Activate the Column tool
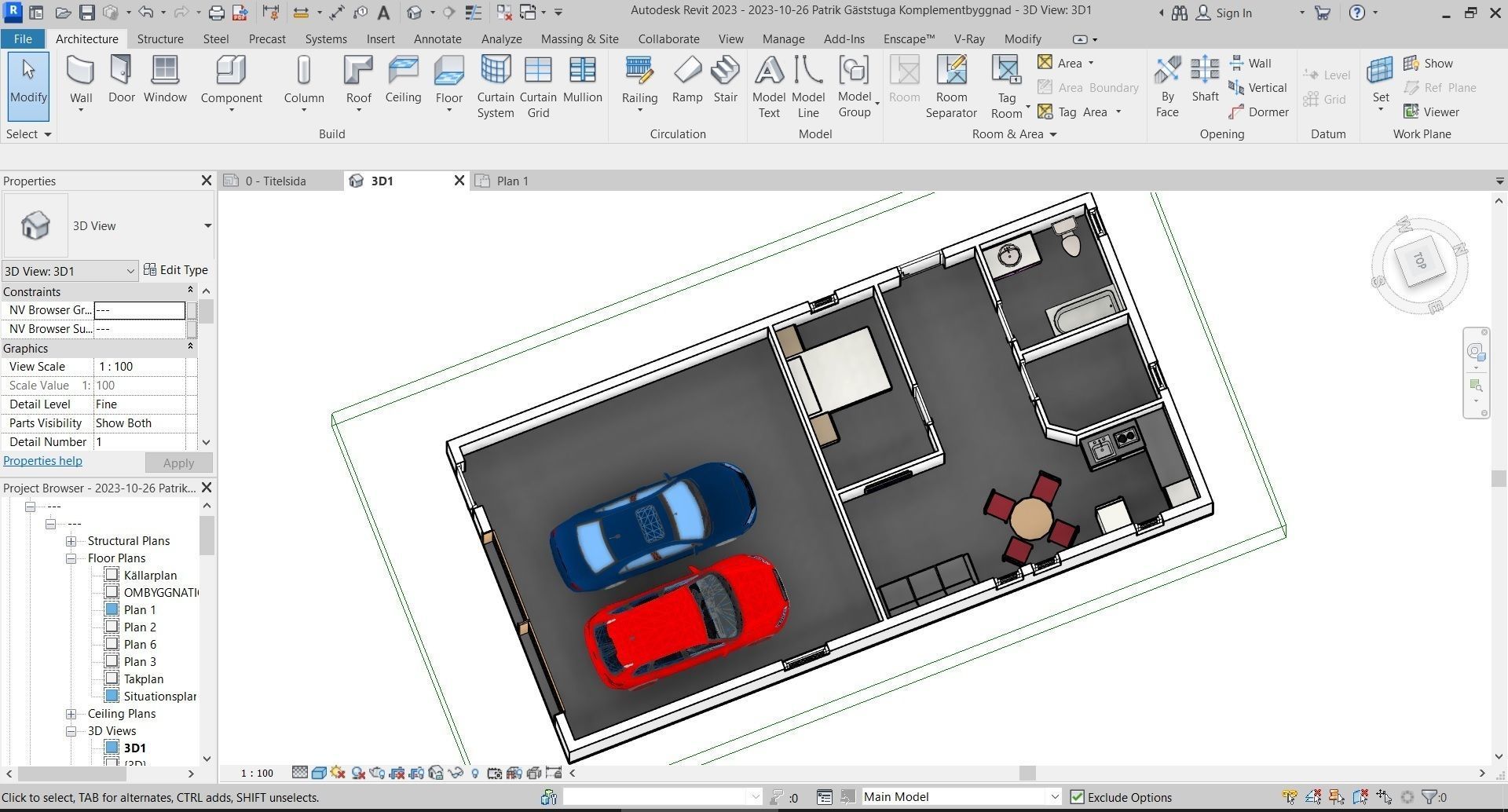The image size is (1508, 812). pos(304,83)
